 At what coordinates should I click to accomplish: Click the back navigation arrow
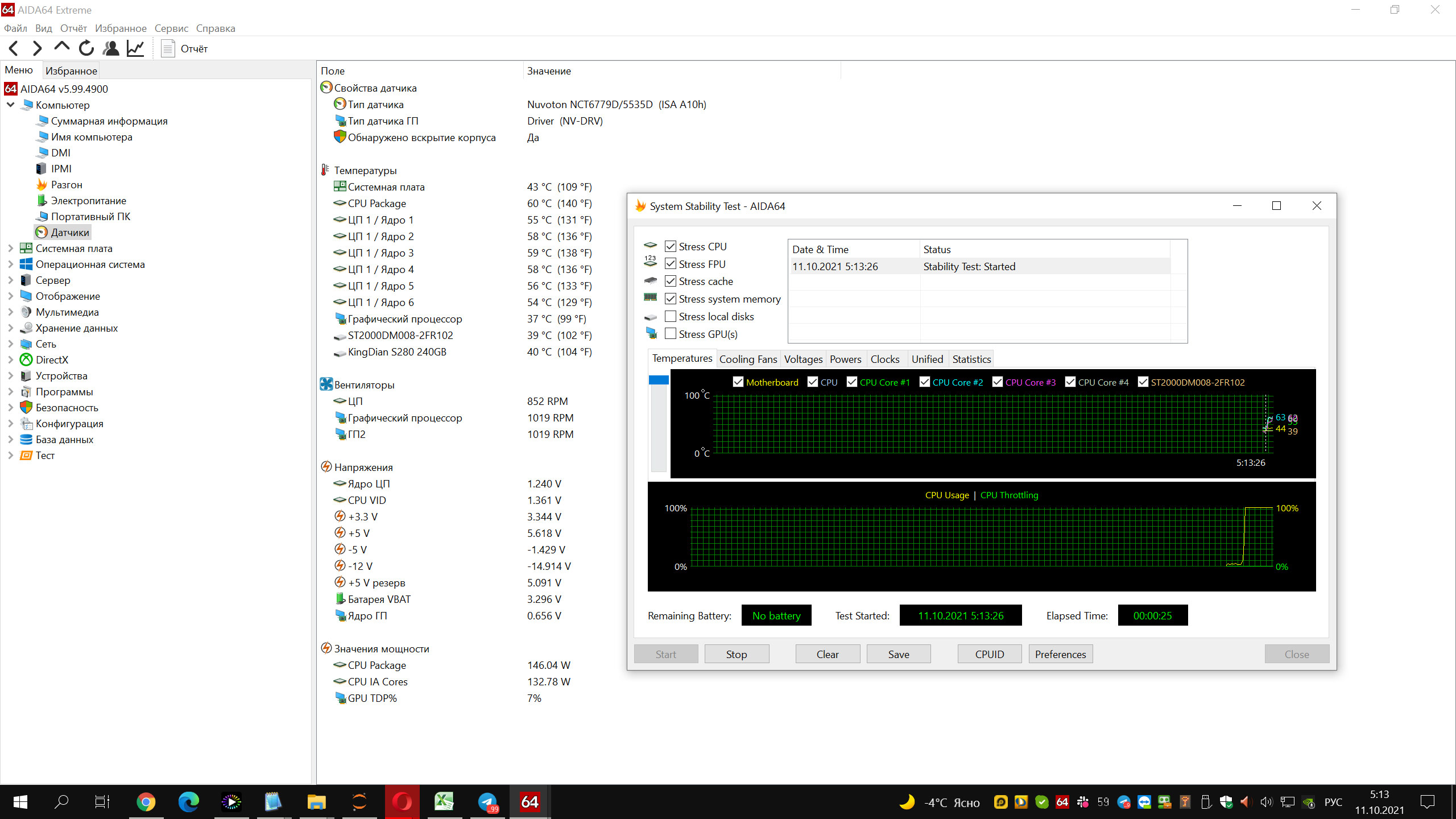14,48
